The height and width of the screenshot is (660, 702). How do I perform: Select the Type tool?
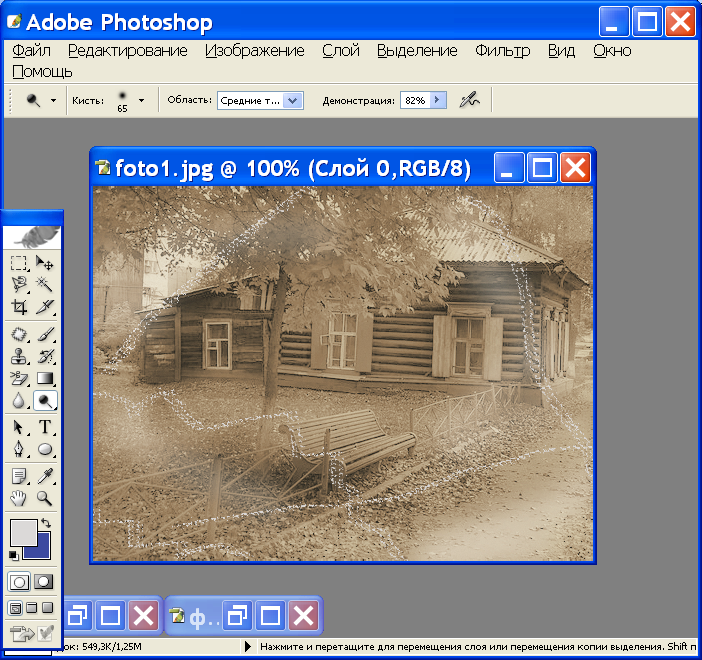click(45, 427)
